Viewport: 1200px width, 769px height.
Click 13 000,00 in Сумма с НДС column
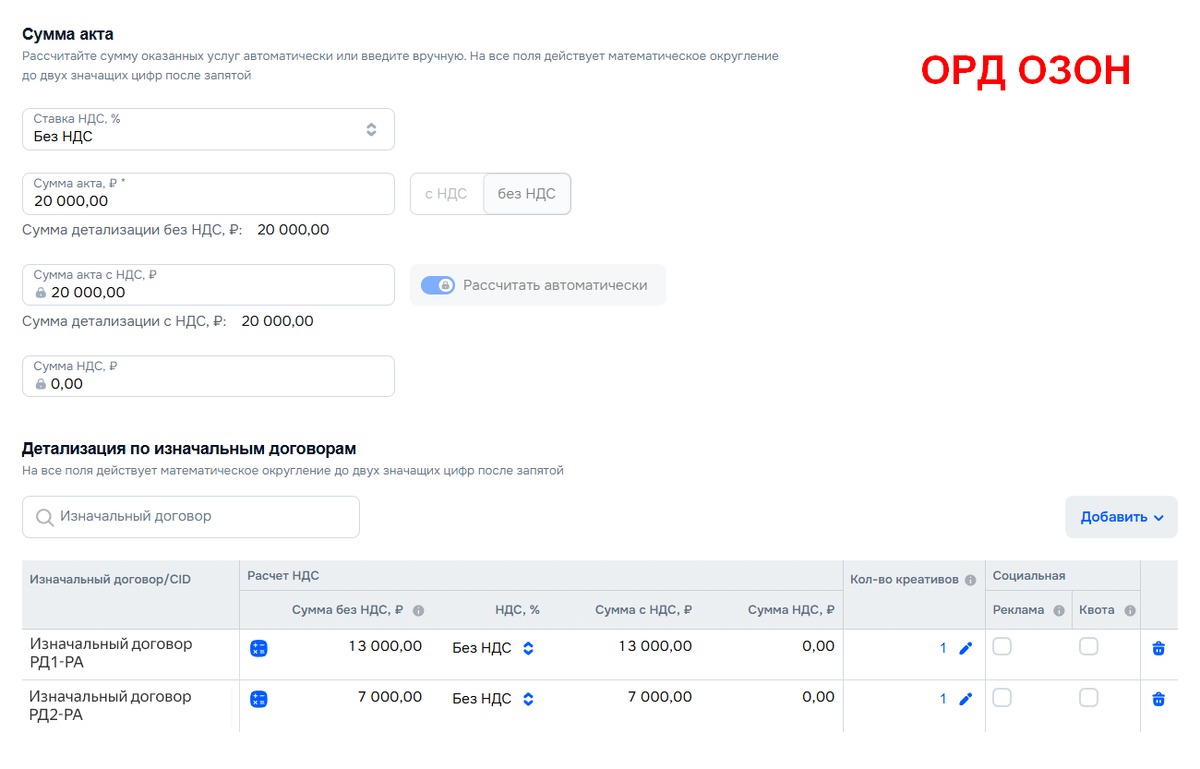click(x=655, y=646)
